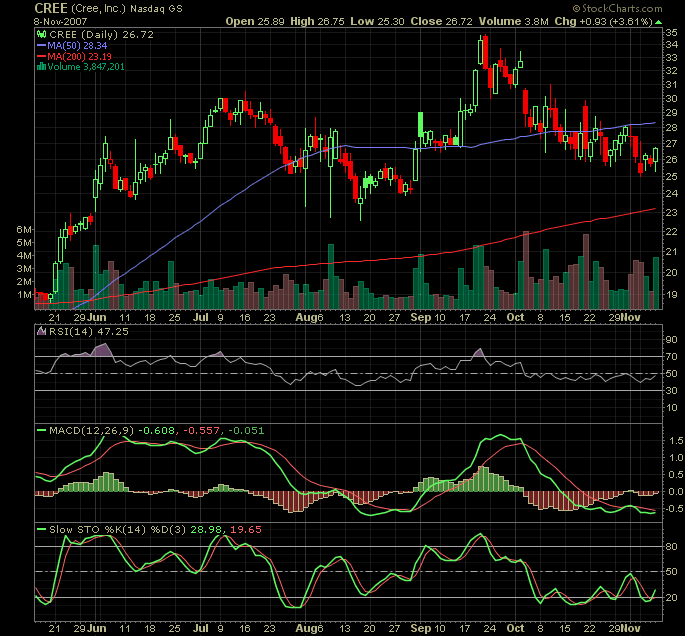This screenshot has width=685, height=636.
Task: Click the 19 label on the price axis
Action: pyautogui.click(x=671, y=294)
